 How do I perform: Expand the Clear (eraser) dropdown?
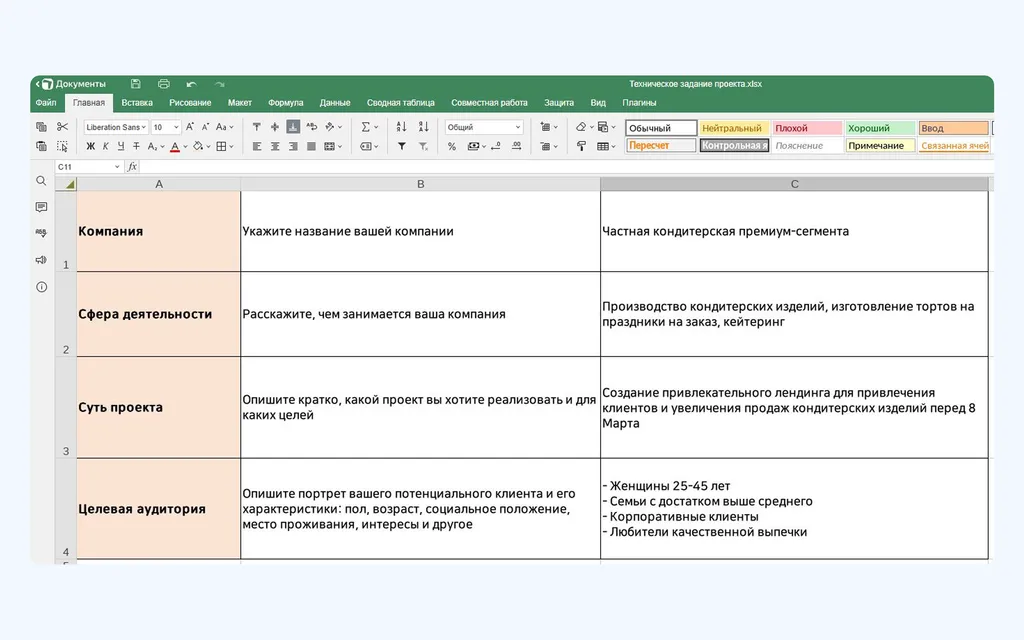(591, 127)
